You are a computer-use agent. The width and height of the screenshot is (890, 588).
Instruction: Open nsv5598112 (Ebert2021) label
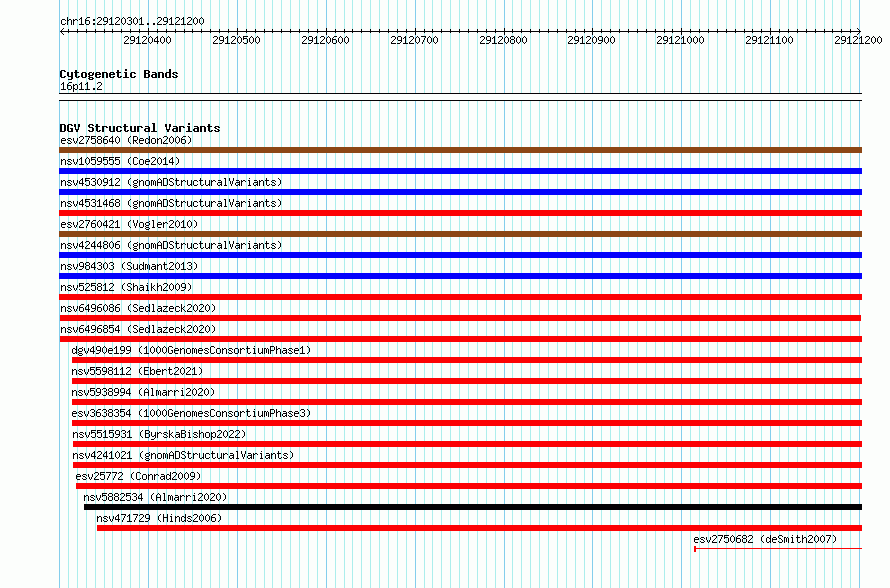click(x=137, y=371)
